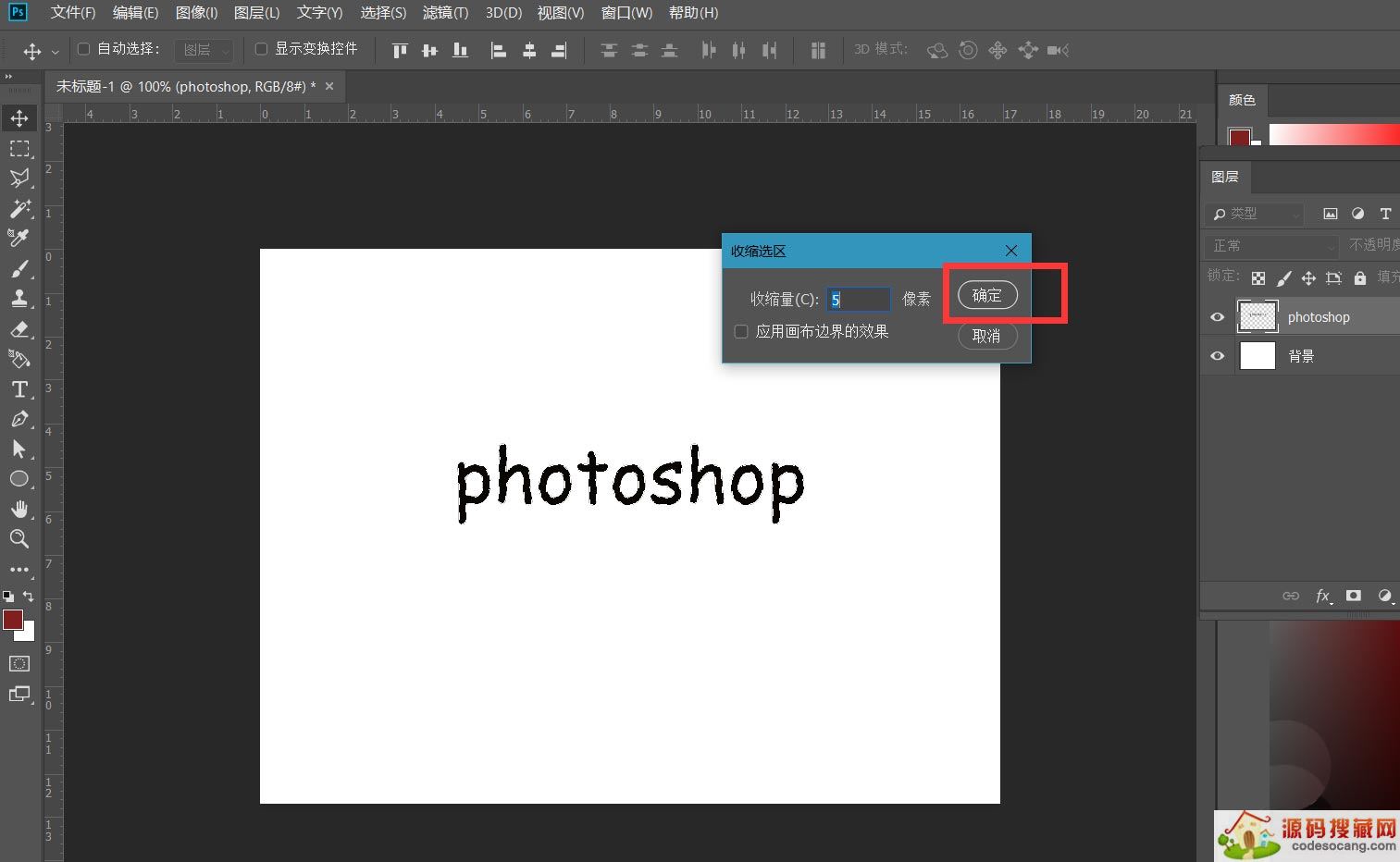Close the 未标题-1 document tab
Viewport: 1400px width, 862px height.
329,86
